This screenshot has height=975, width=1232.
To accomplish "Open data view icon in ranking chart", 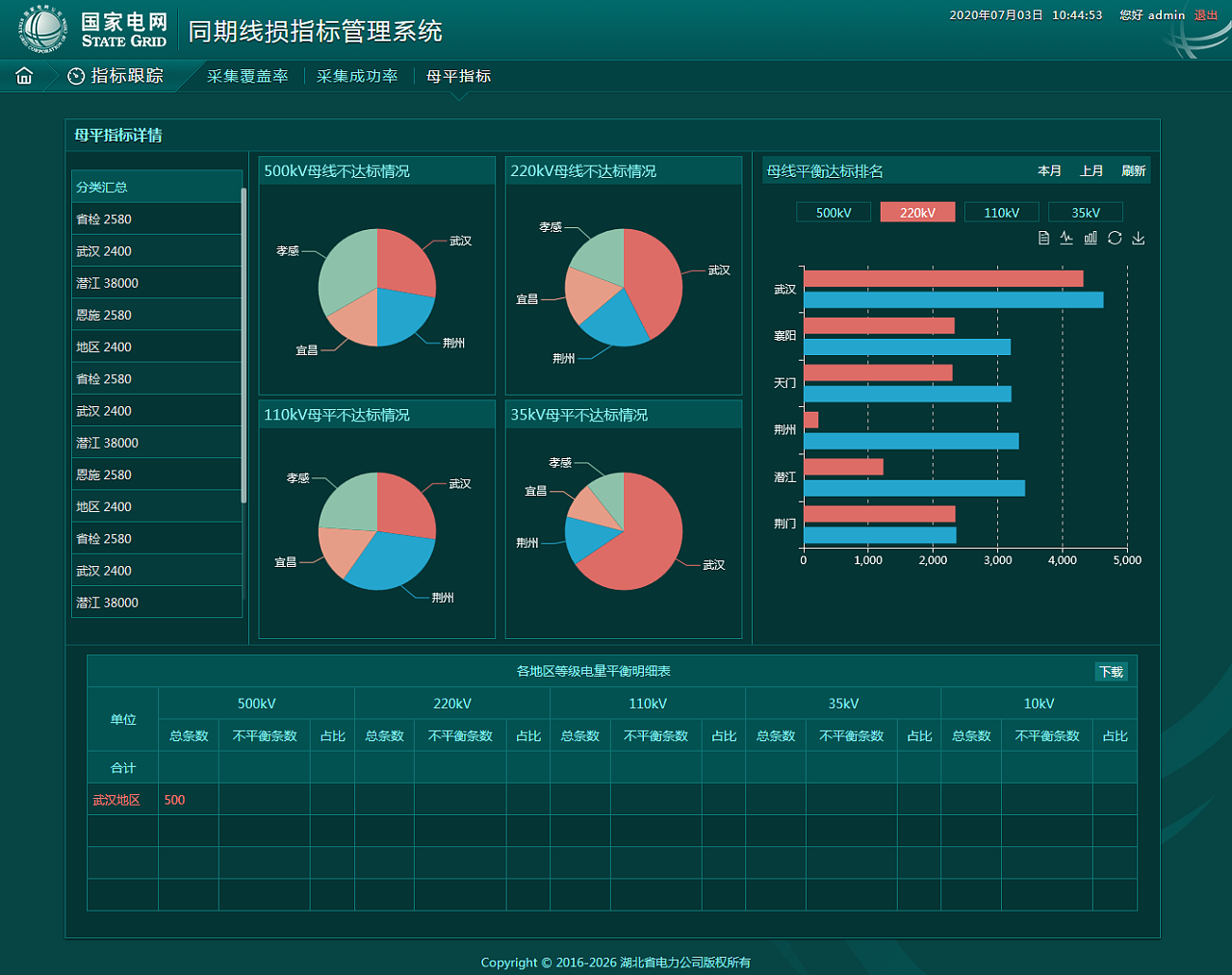I will coord(1043,238).
